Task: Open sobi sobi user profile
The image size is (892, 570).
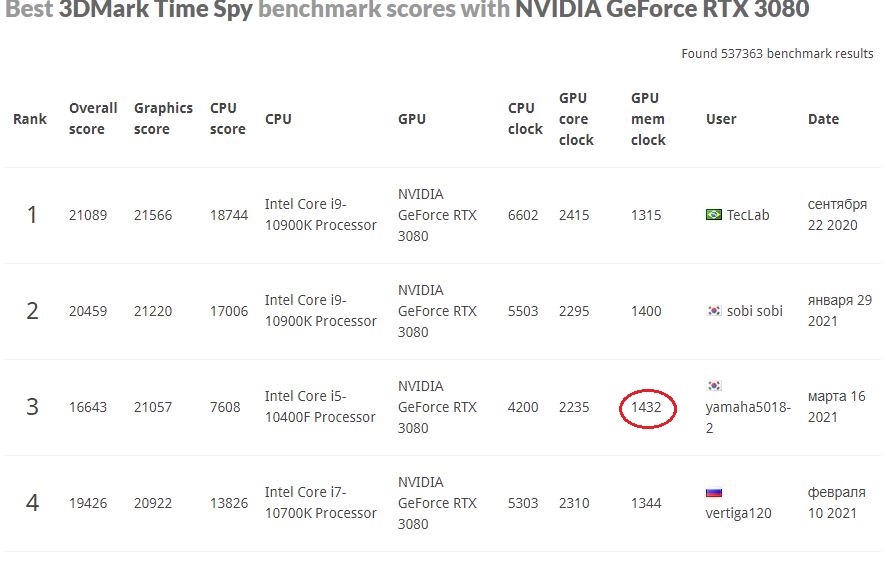Action: (755, 311)
